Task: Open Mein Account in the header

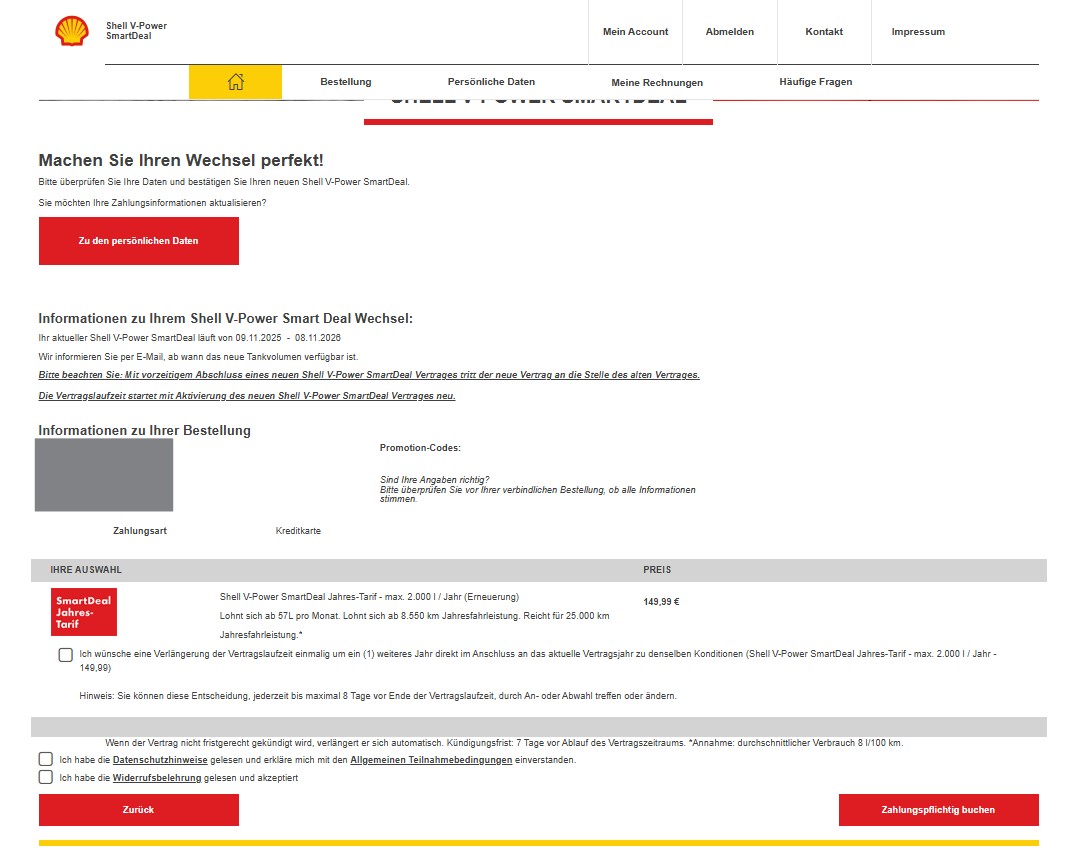Action: click(x=635, y=32)
